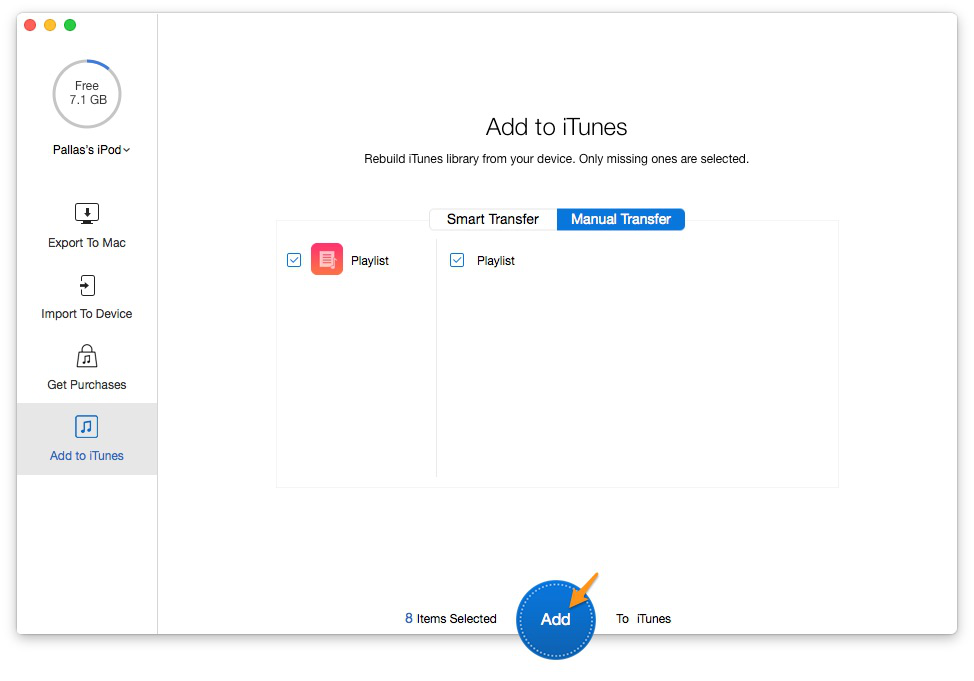Click the Get Purchases label

(x=87, y=385)
